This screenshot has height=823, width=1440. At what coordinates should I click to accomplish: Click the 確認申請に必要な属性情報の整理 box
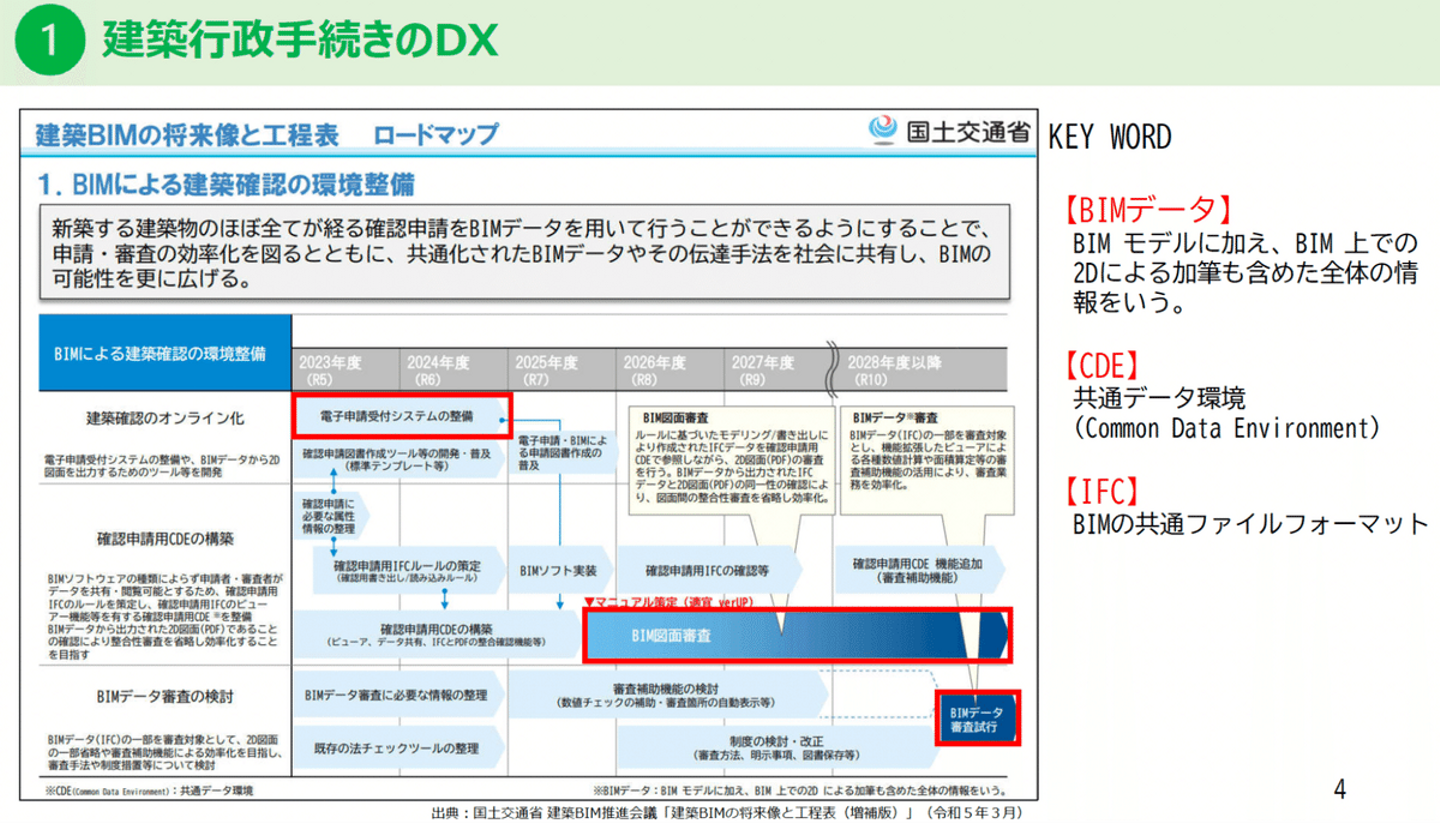click(329, 514)
